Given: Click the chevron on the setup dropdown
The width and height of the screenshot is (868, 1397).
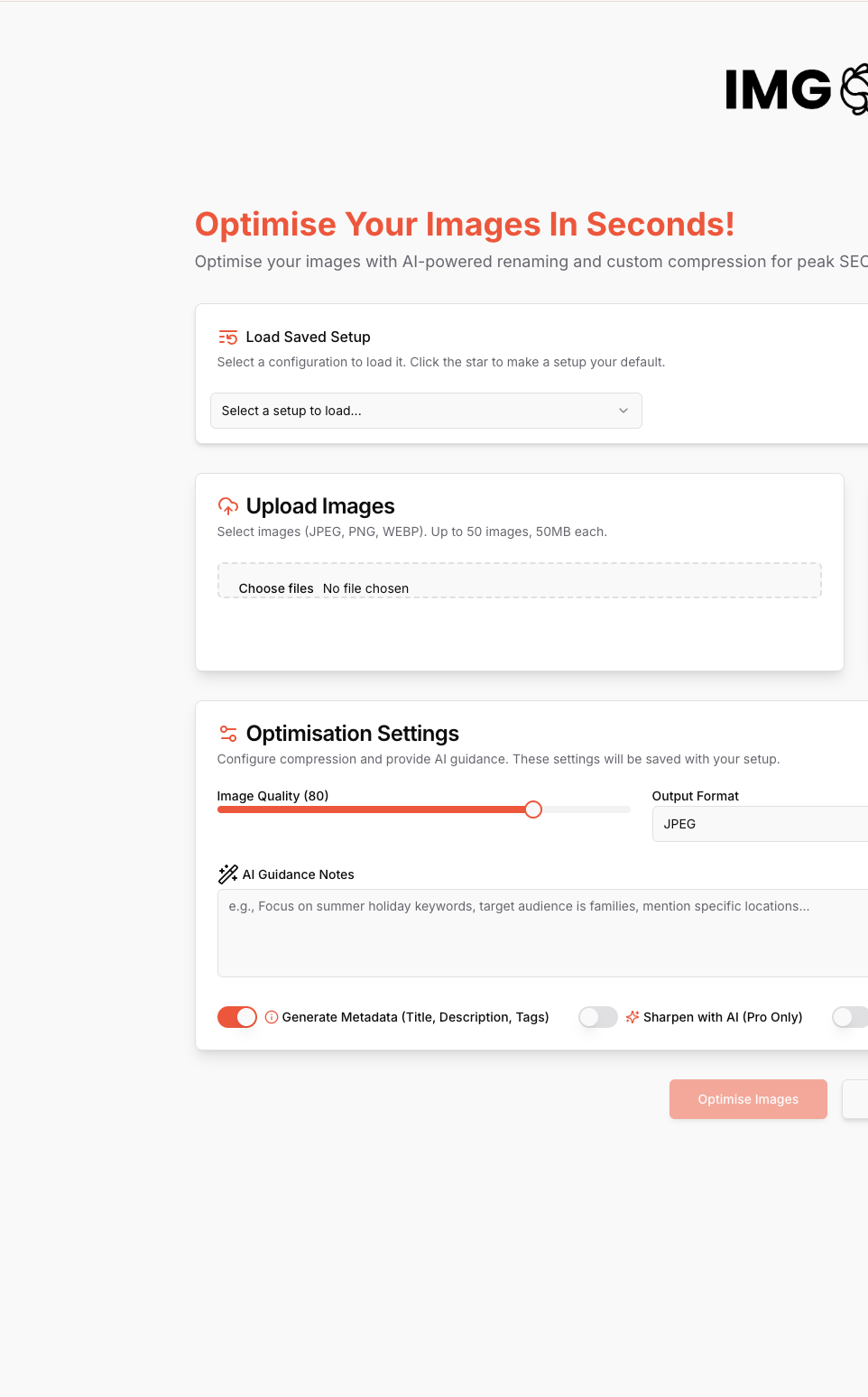Looking at the screenshot, I should 623,411.
